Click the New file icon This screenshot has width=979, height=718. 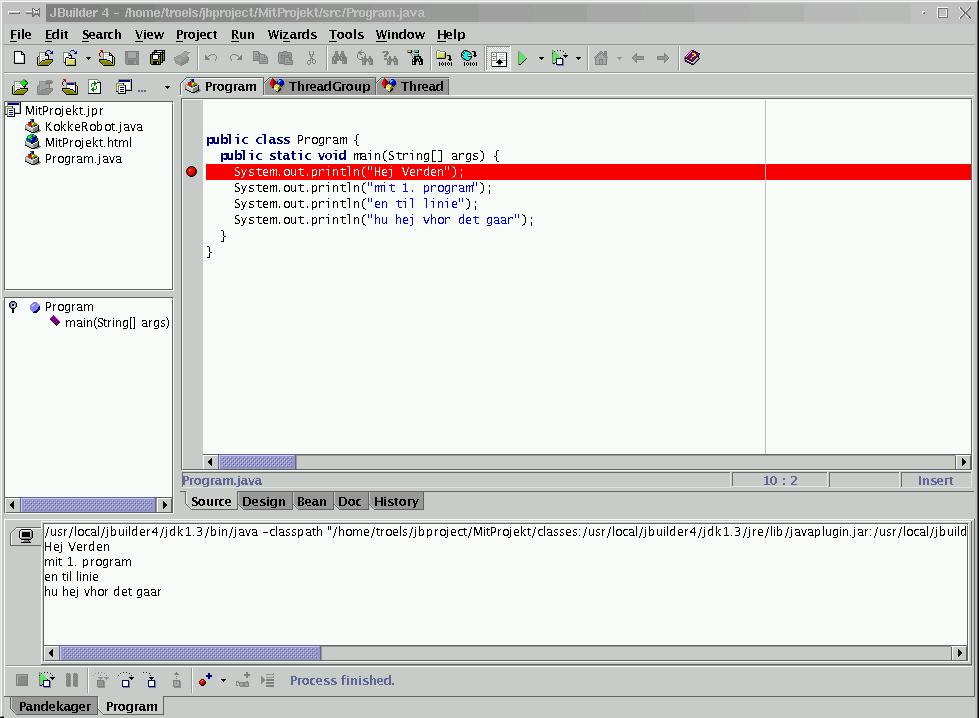tap(19, 59)
